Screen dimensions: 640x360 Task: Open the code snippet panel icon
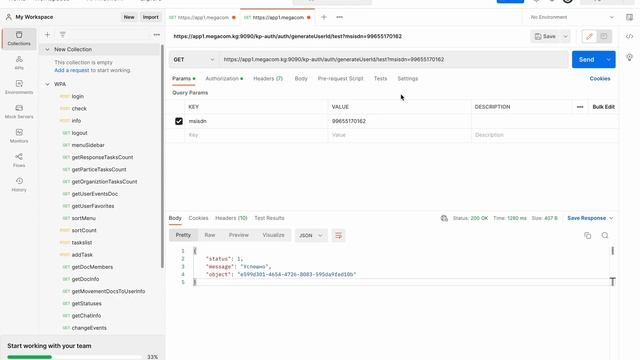coord(629,36)
